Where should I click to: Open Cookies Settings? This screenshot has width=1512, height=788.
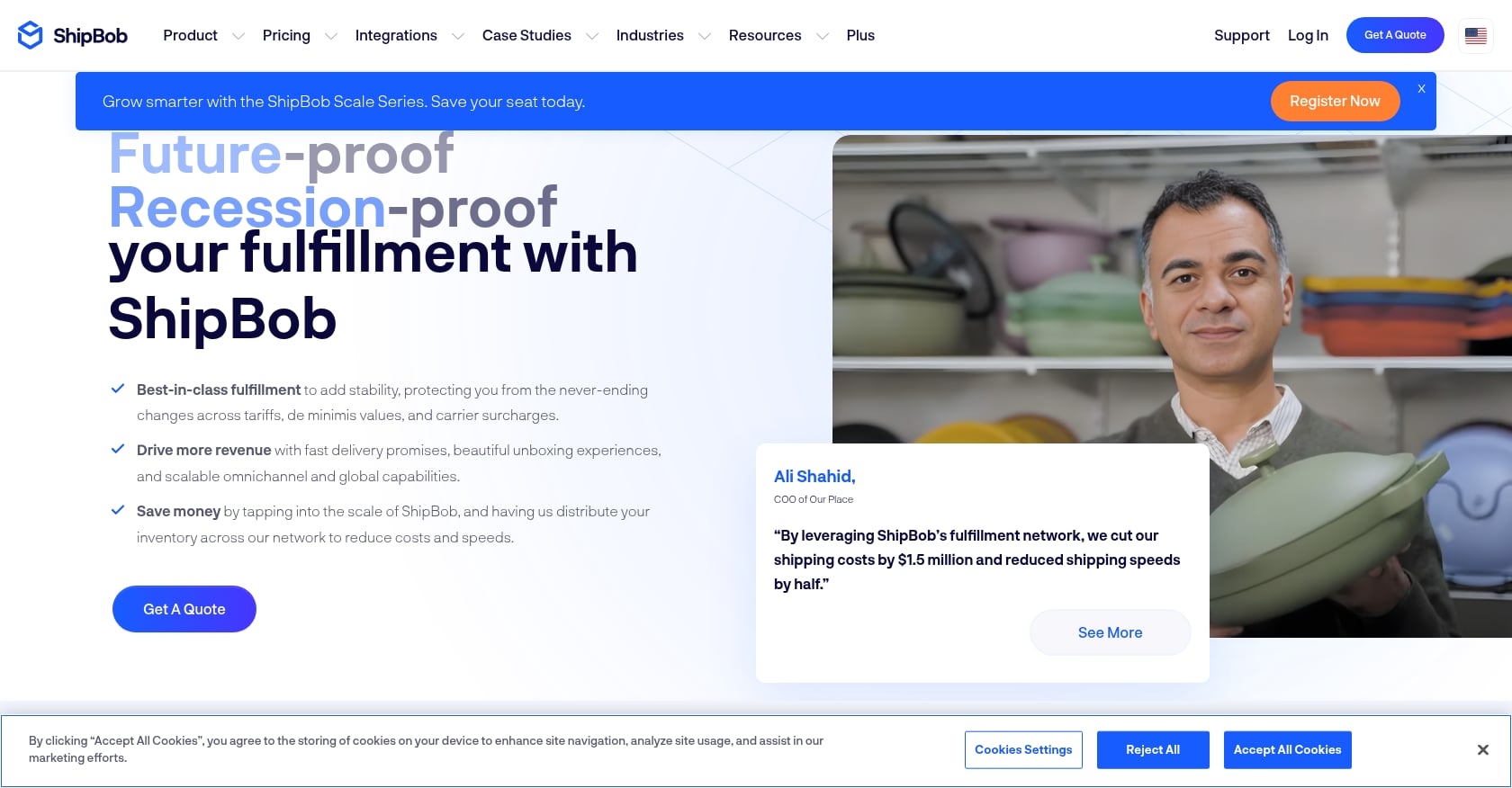[1023, 750]
